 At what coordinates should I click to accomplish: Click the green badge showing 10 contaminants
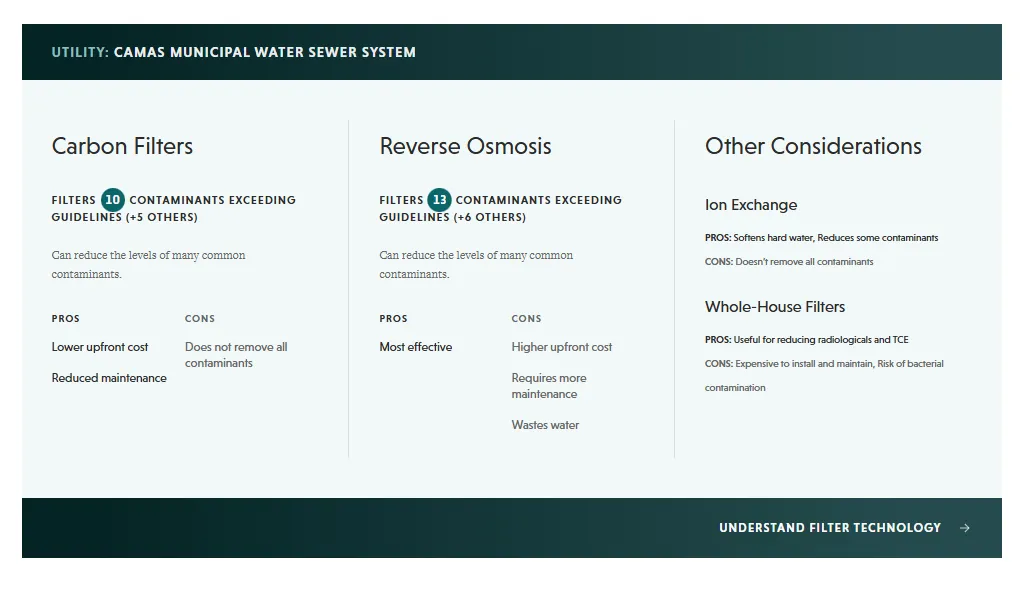tap(113, 199)
